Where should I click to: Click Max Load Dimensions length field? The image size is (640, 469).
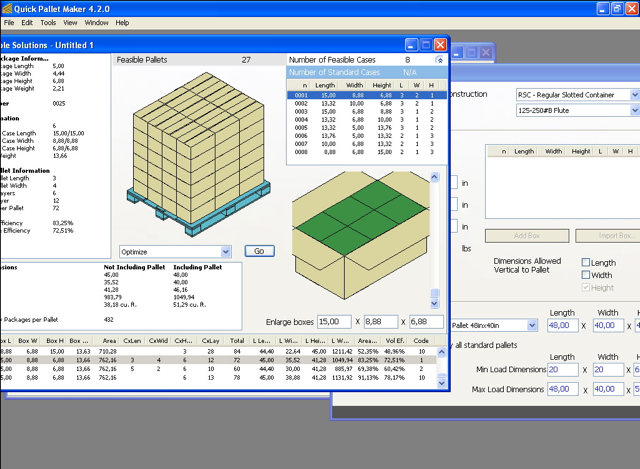562,389
